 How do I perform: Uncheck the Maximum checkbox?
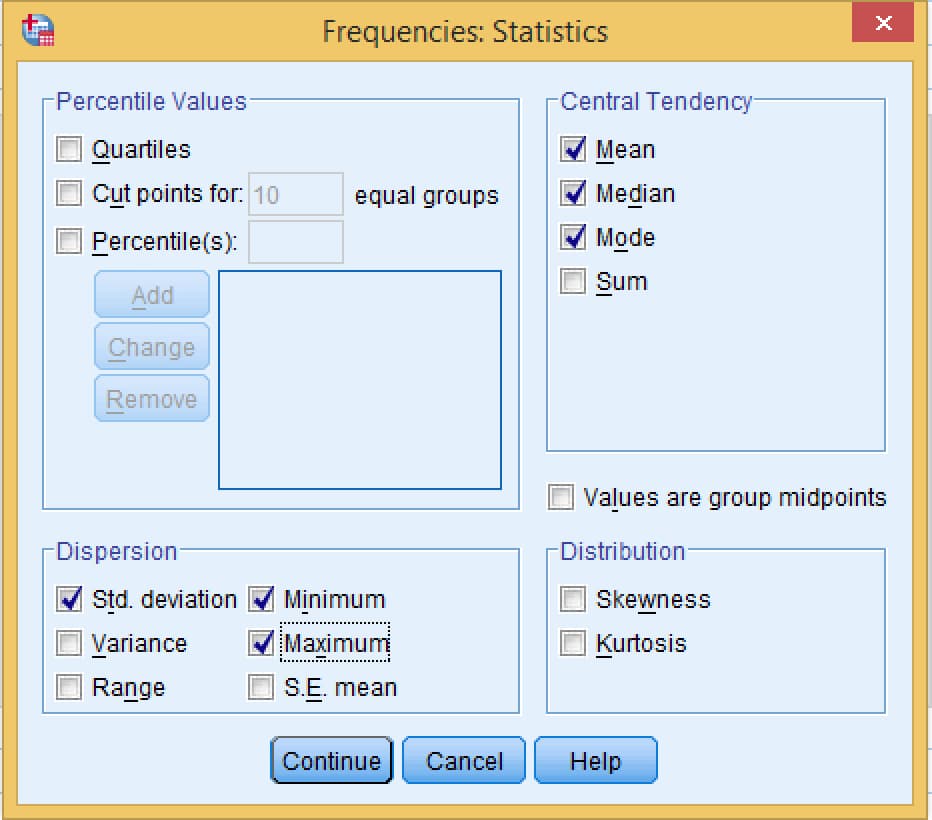pos(261,643)
